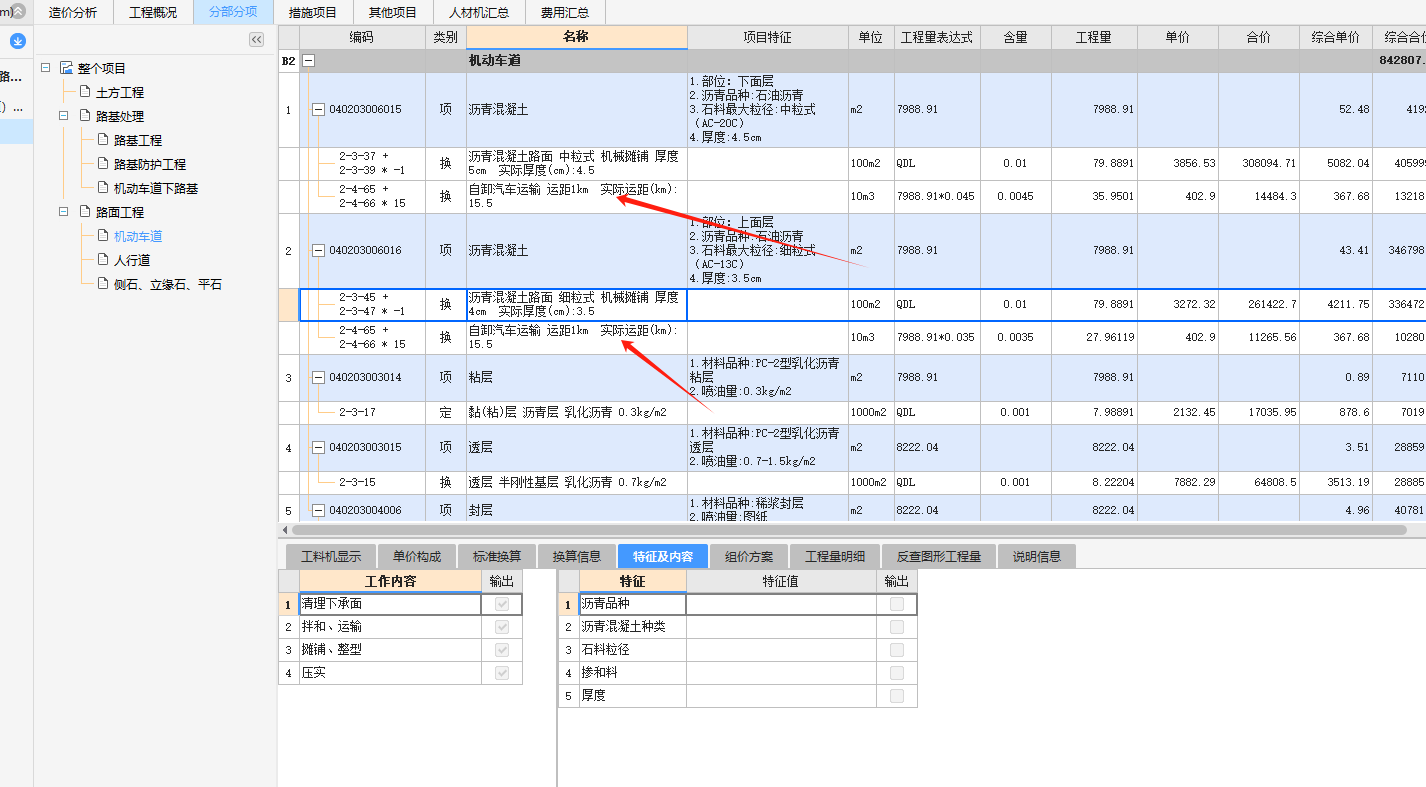This screenshot has height=787, width=1426.
Task: Toggle 输出 checkbox for 掺和料
Action: click(x=897, y=673)
